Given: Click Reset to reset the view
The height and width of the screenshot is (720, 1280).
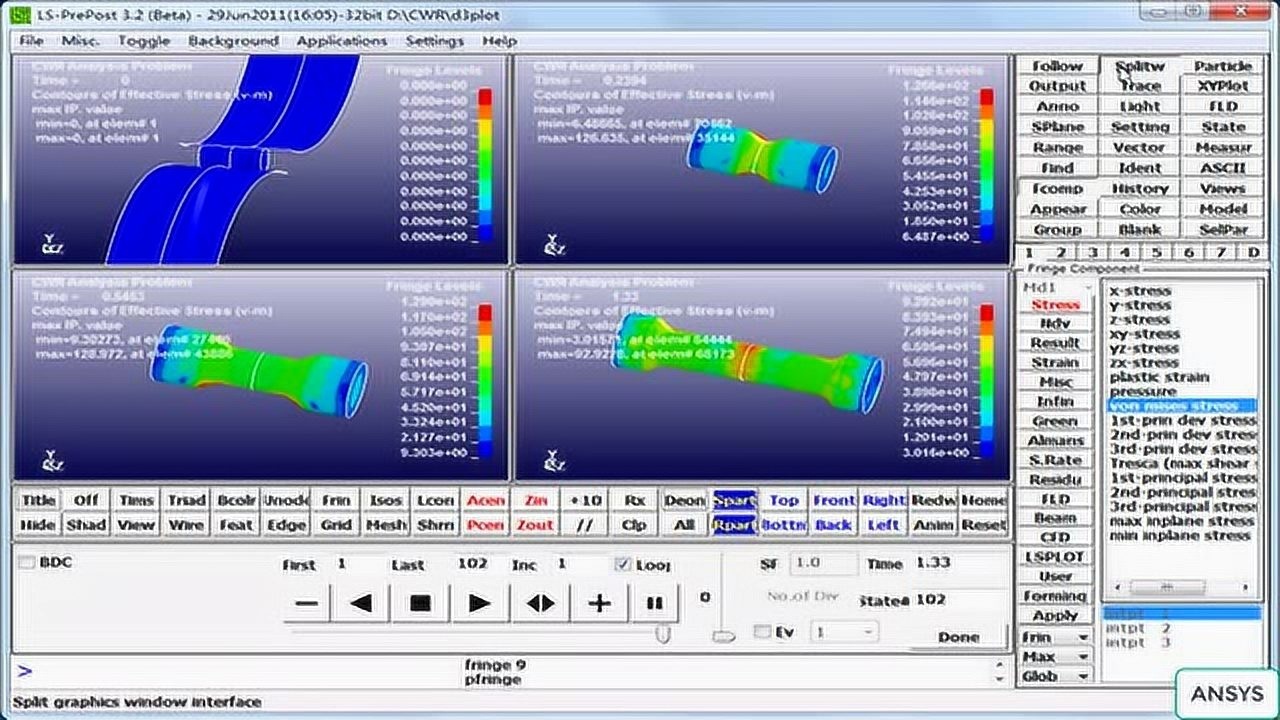Looking at the screenshot, I should 981,522.
